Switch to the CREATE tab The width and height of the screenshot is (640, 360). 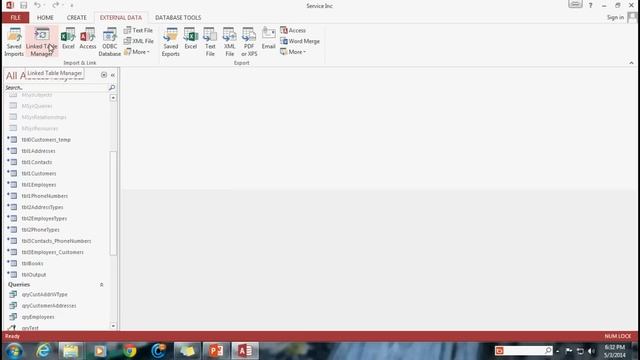pos(77,18)
